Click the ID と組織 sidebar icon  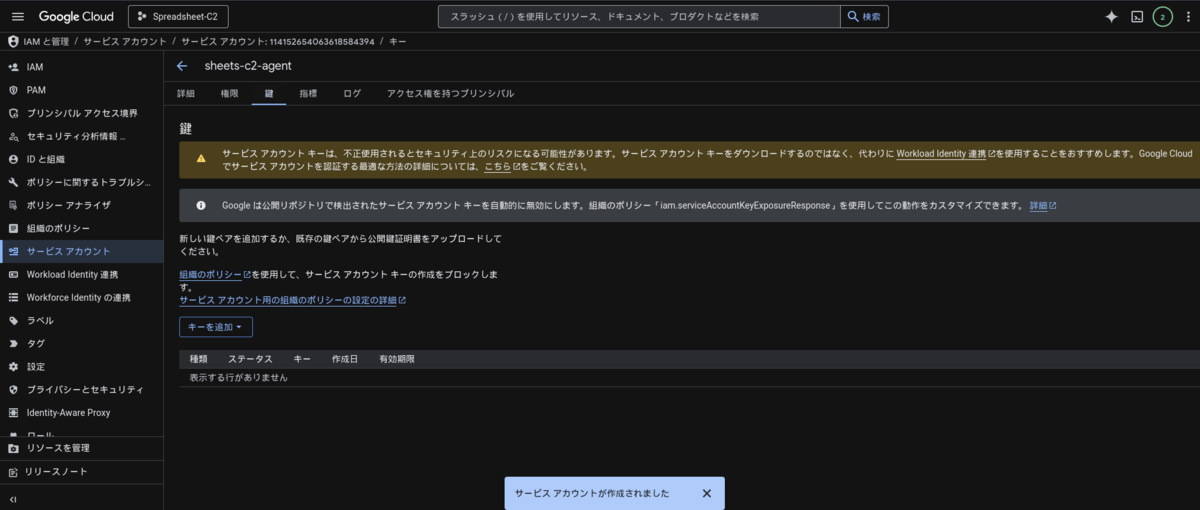pyautogui.click(x=13, y=159)
